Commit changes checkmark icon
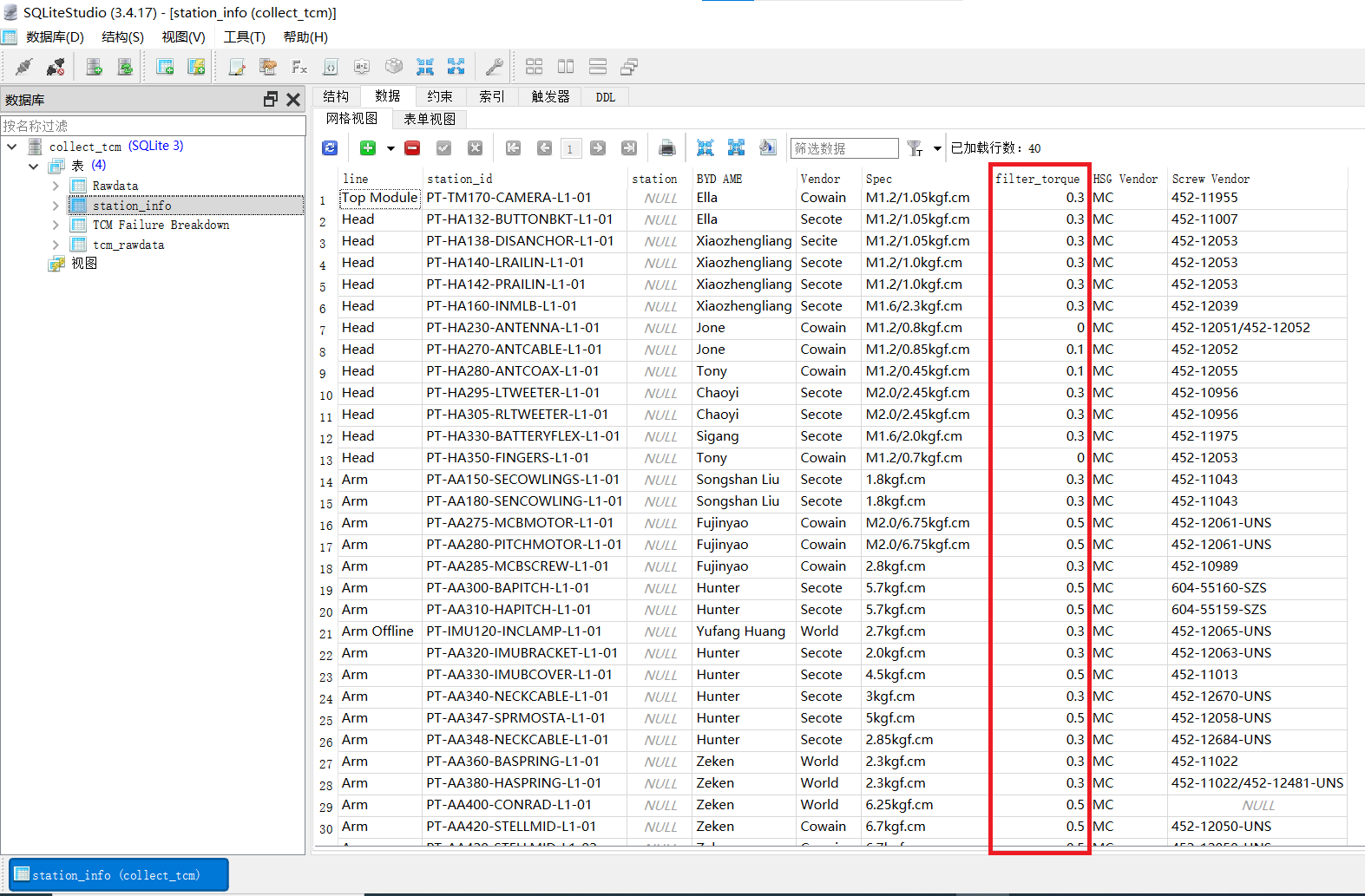1365x896 pixels. click(x=443, y=148)
